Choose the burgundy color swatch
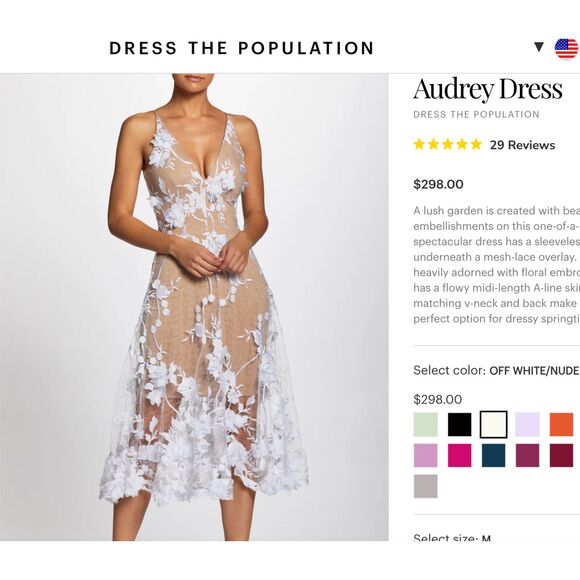The height and width of the screenshot is (580, 580). [x=562, y=455]
